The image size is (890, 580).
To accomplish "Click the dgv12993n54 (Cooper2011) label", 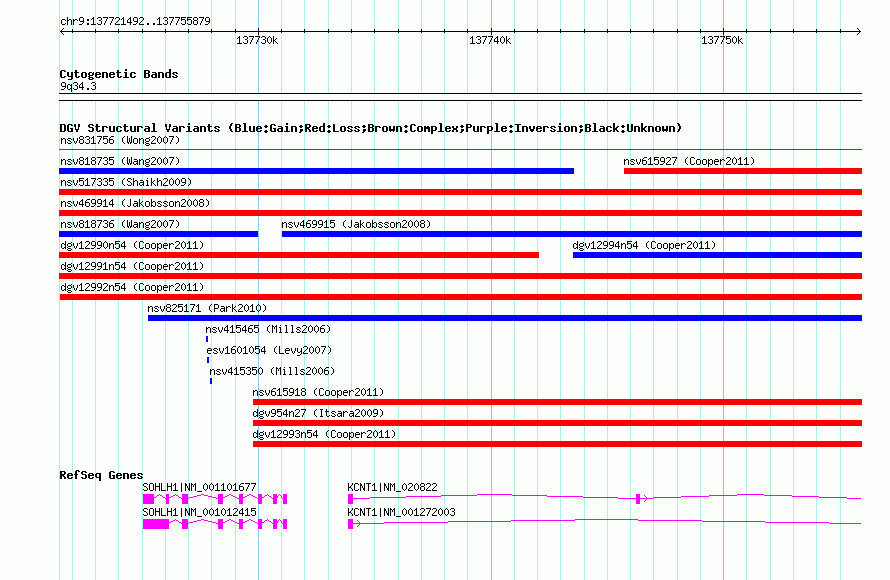I will point(324,434).
